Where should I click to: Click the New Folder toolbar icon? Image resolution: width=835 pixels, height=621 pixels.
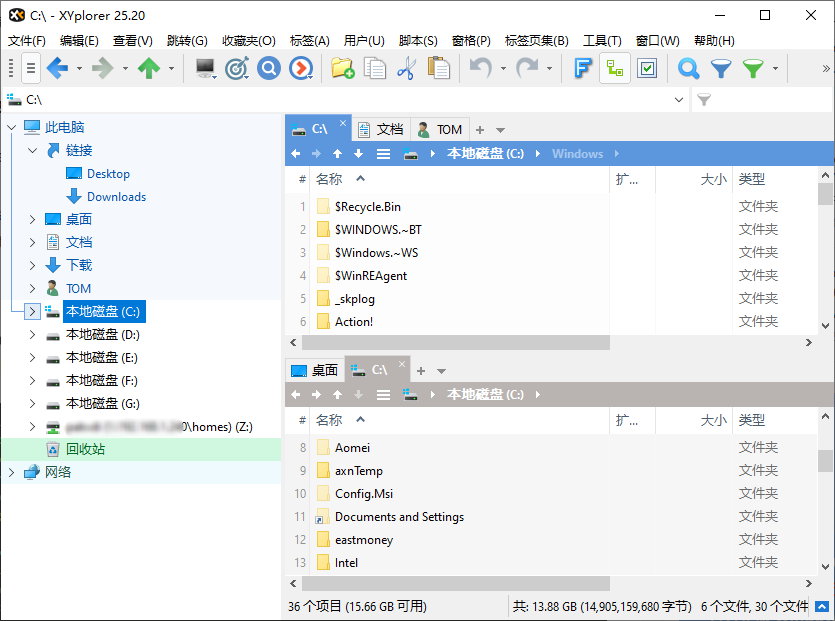pos(343,68)
